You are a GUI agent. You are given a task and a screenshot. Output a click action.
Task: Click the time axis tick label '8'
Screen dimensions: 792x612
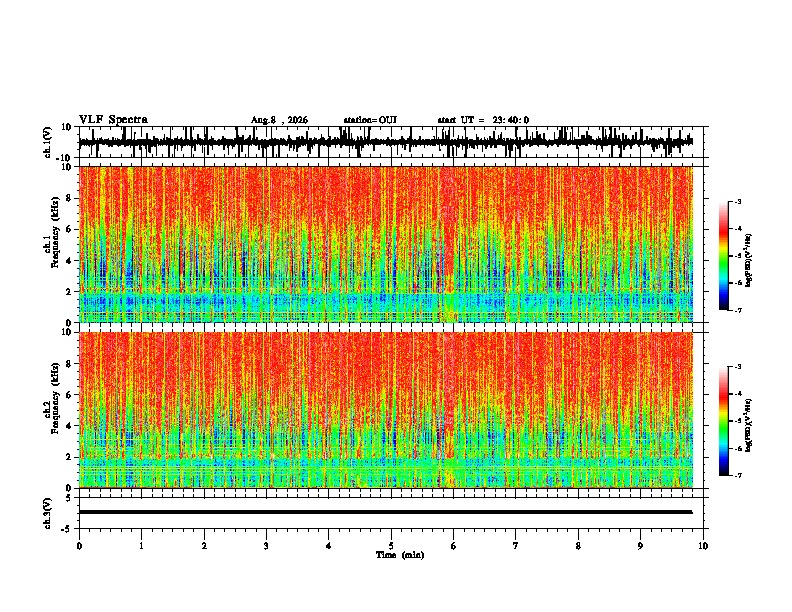[578, 546]
